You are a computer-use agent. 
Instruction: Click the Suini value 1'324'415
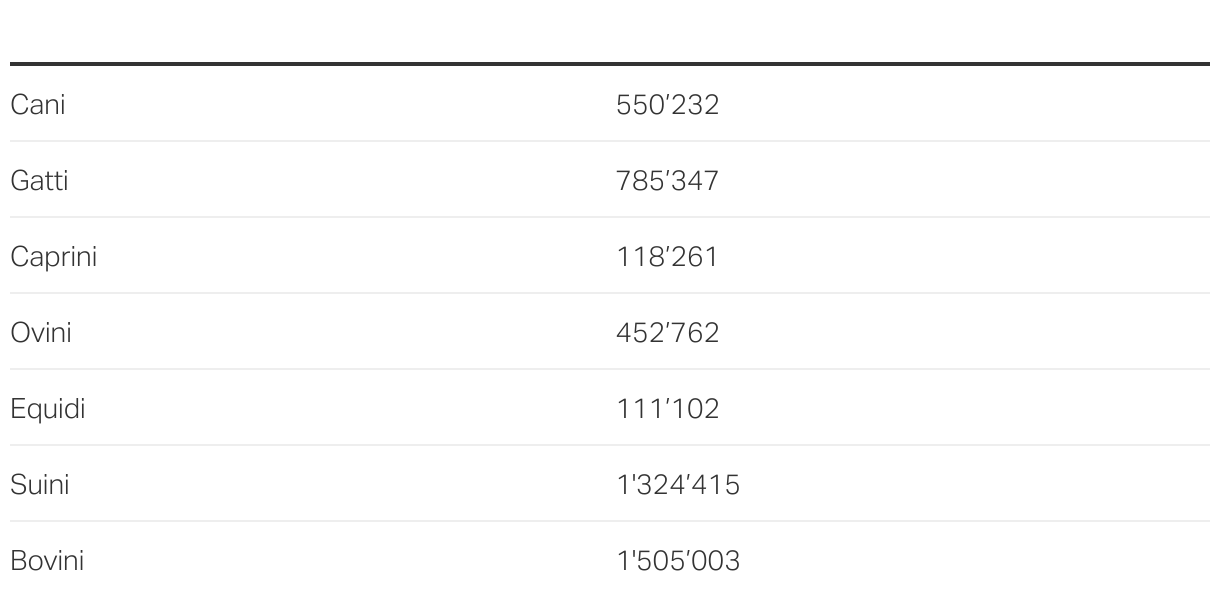[x=678, y=485]
